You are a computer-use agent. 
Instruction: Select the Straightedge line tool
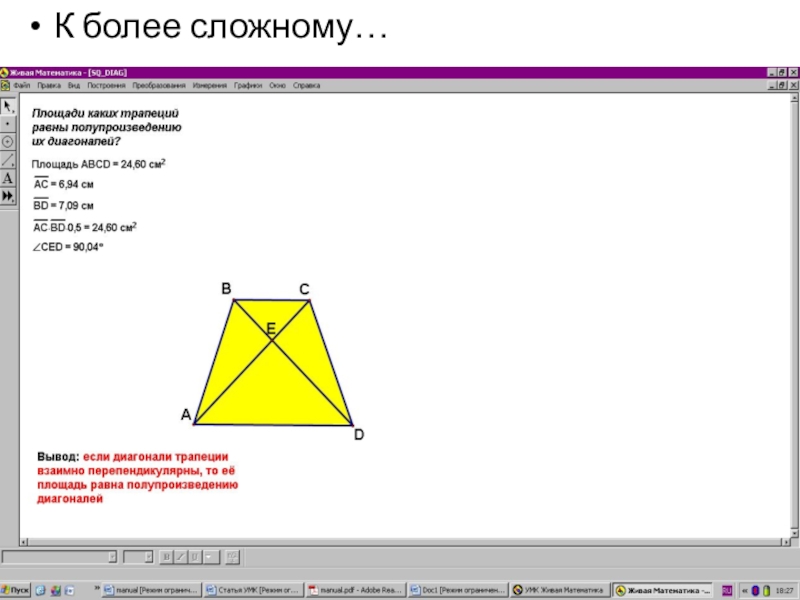click(8, 160)
